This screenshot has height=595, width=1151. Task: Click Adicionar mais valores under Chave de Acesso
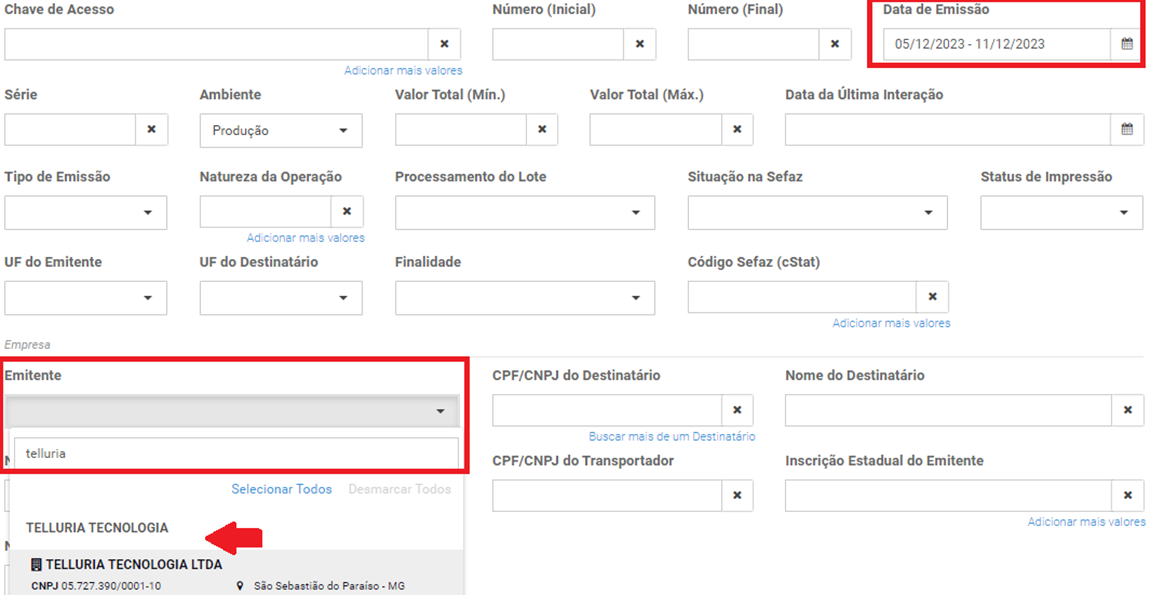click(x=403, y=70)
